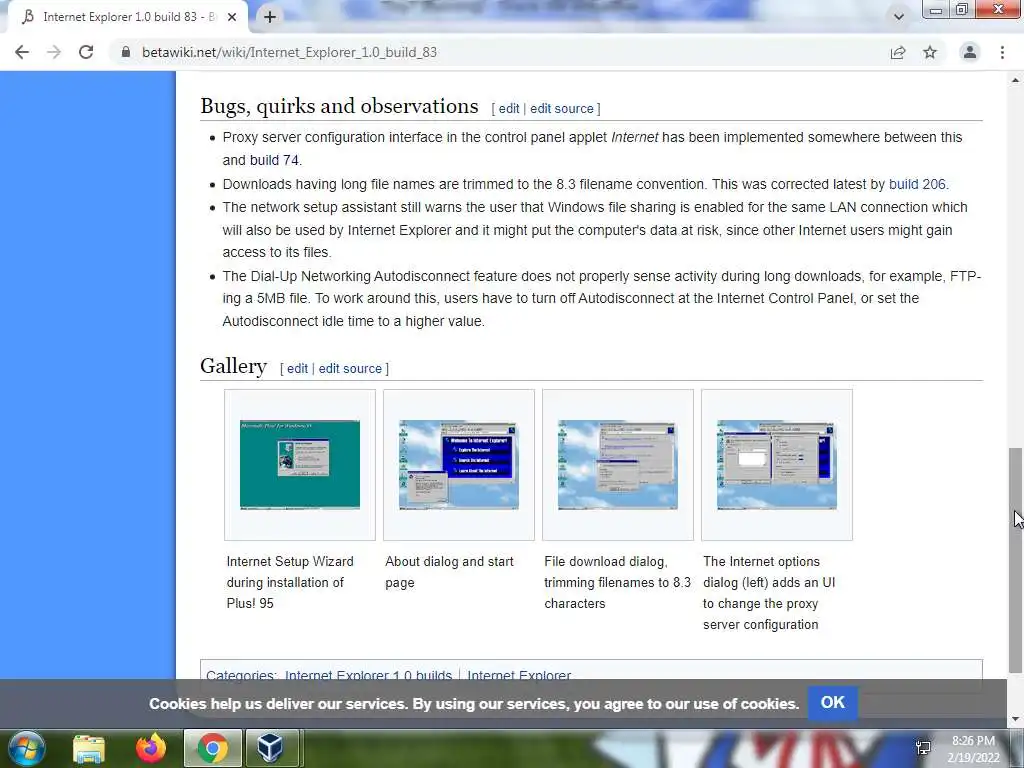The image size is (1024, 768).
Task: Click the scrollbar up arrow
Action: 1015,80
